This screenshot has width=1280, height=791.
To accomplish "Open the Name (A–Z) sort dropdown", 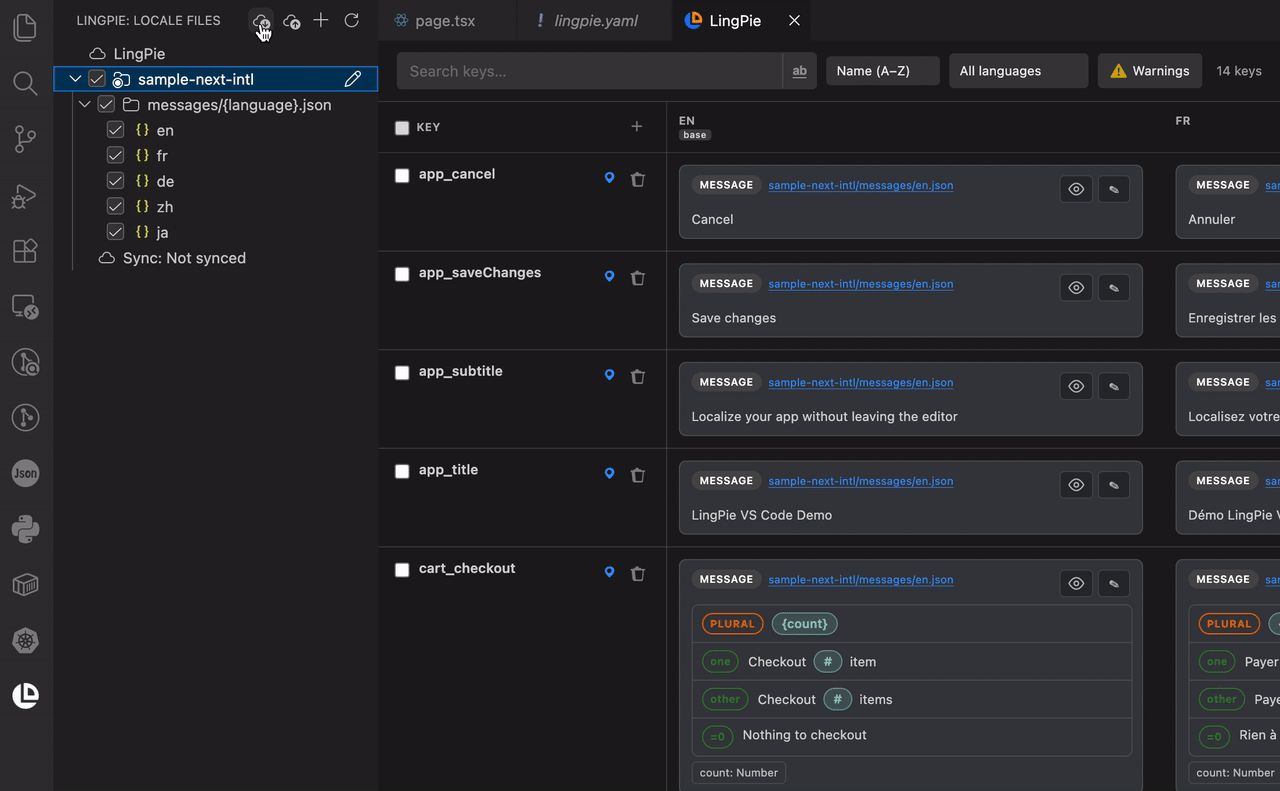I will [883, 71].
